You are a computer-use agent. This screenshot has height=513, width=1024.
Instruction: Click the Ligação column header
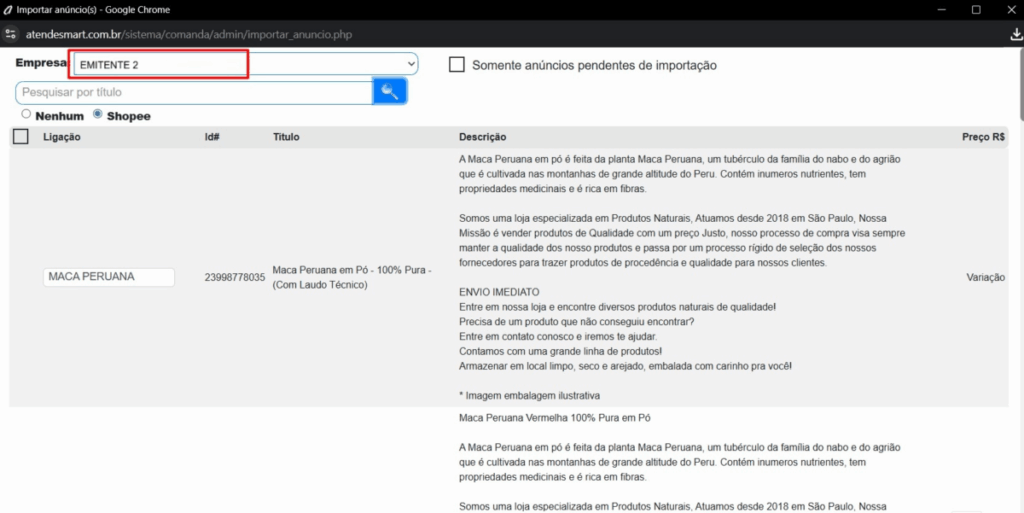(x=62, y=137)
